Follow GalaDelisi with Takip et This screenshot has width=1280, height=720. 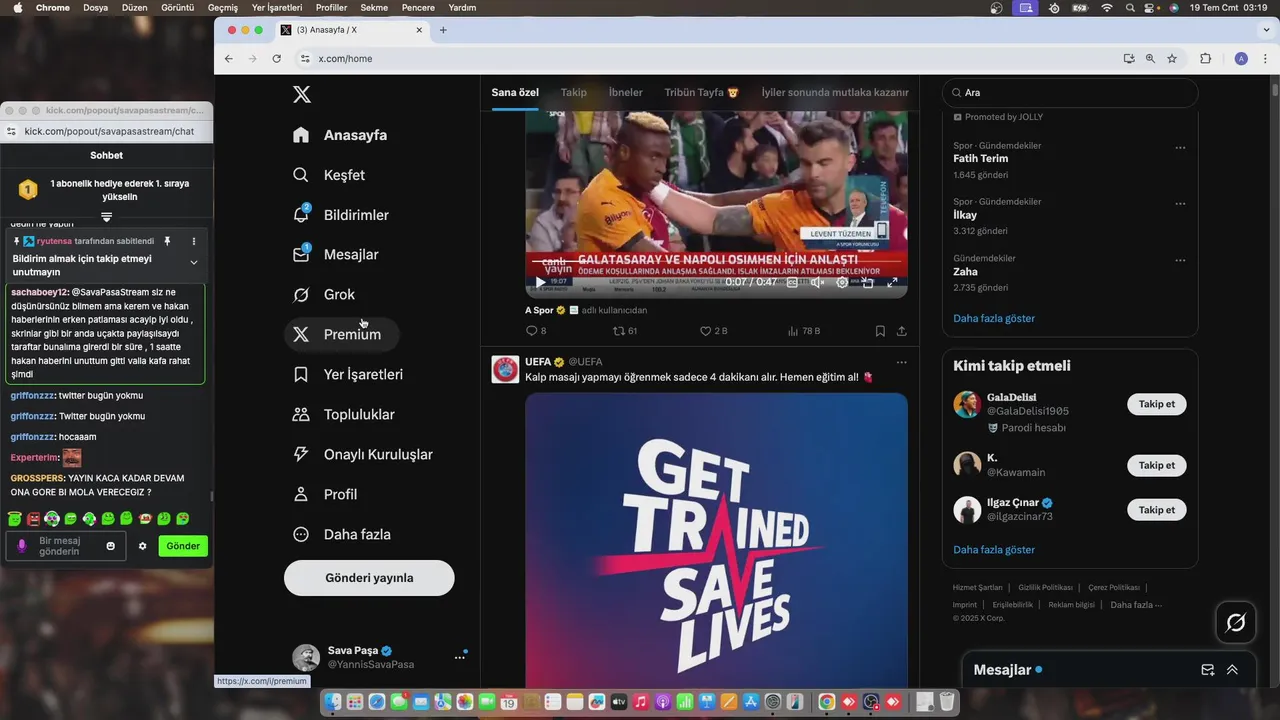(x=1157, y=404)
